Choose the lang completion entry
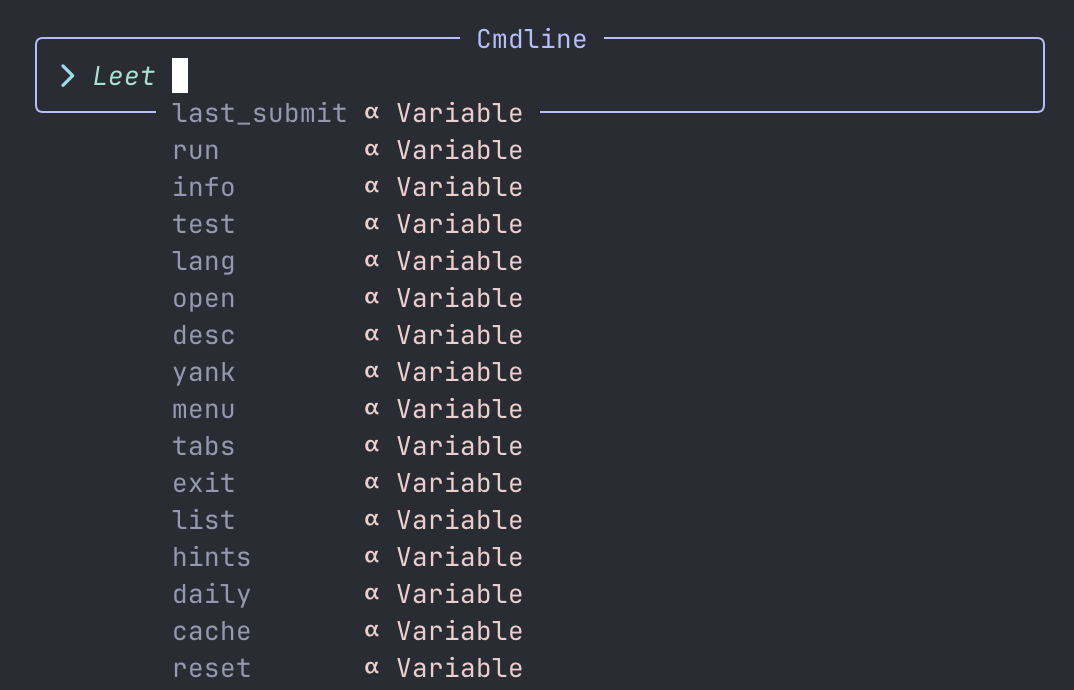Image resolution: width=1074 pixels, height=690 pixels. tap(348, 261)
